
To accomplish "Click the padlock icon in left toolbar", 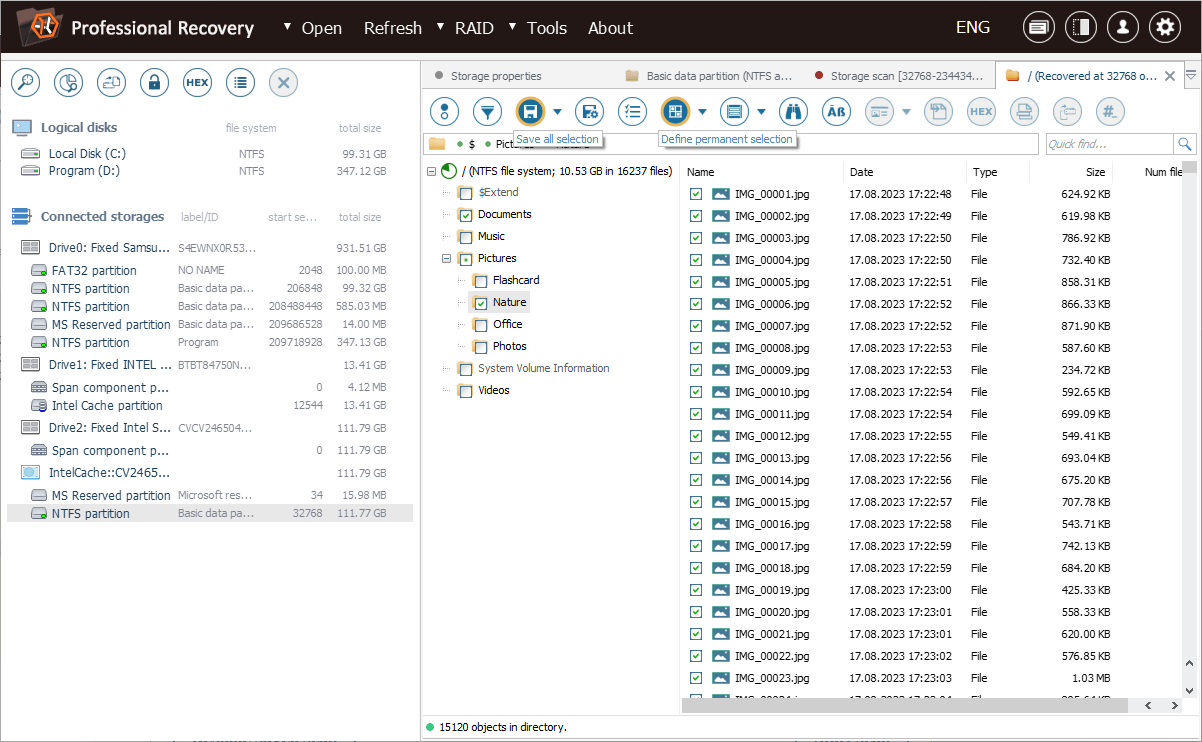I will [x=154, y=83].
